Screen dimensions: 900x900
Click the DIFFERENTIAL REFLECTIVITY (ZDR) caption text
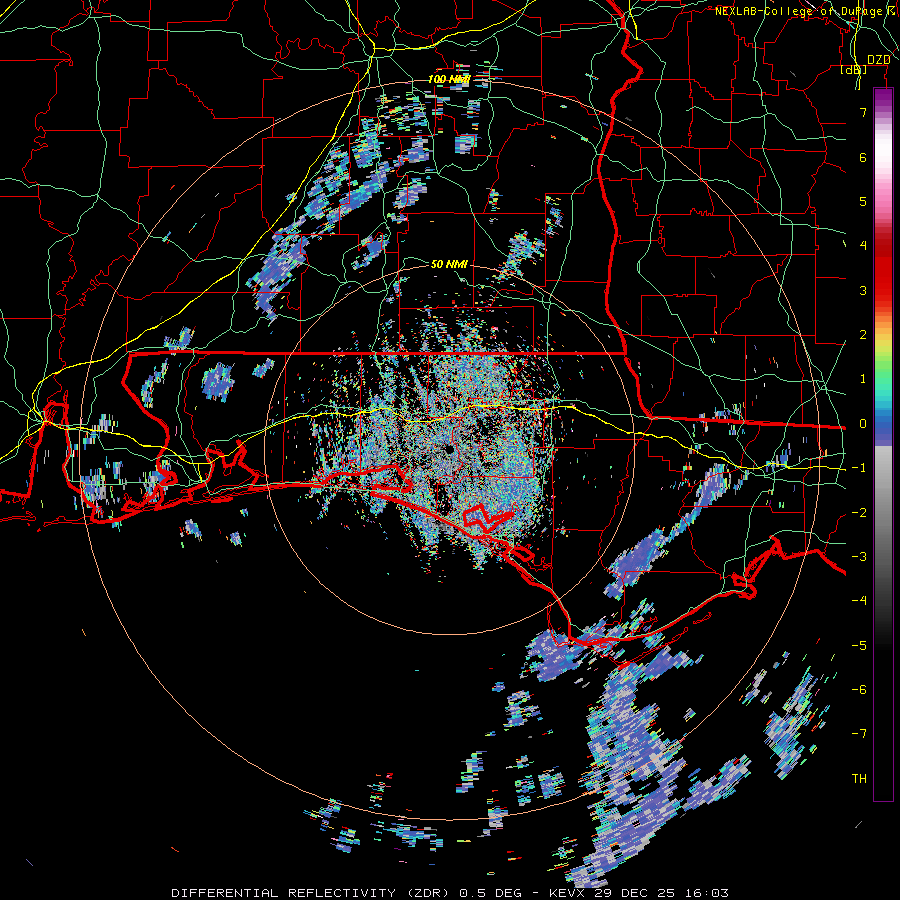(313, 893)
